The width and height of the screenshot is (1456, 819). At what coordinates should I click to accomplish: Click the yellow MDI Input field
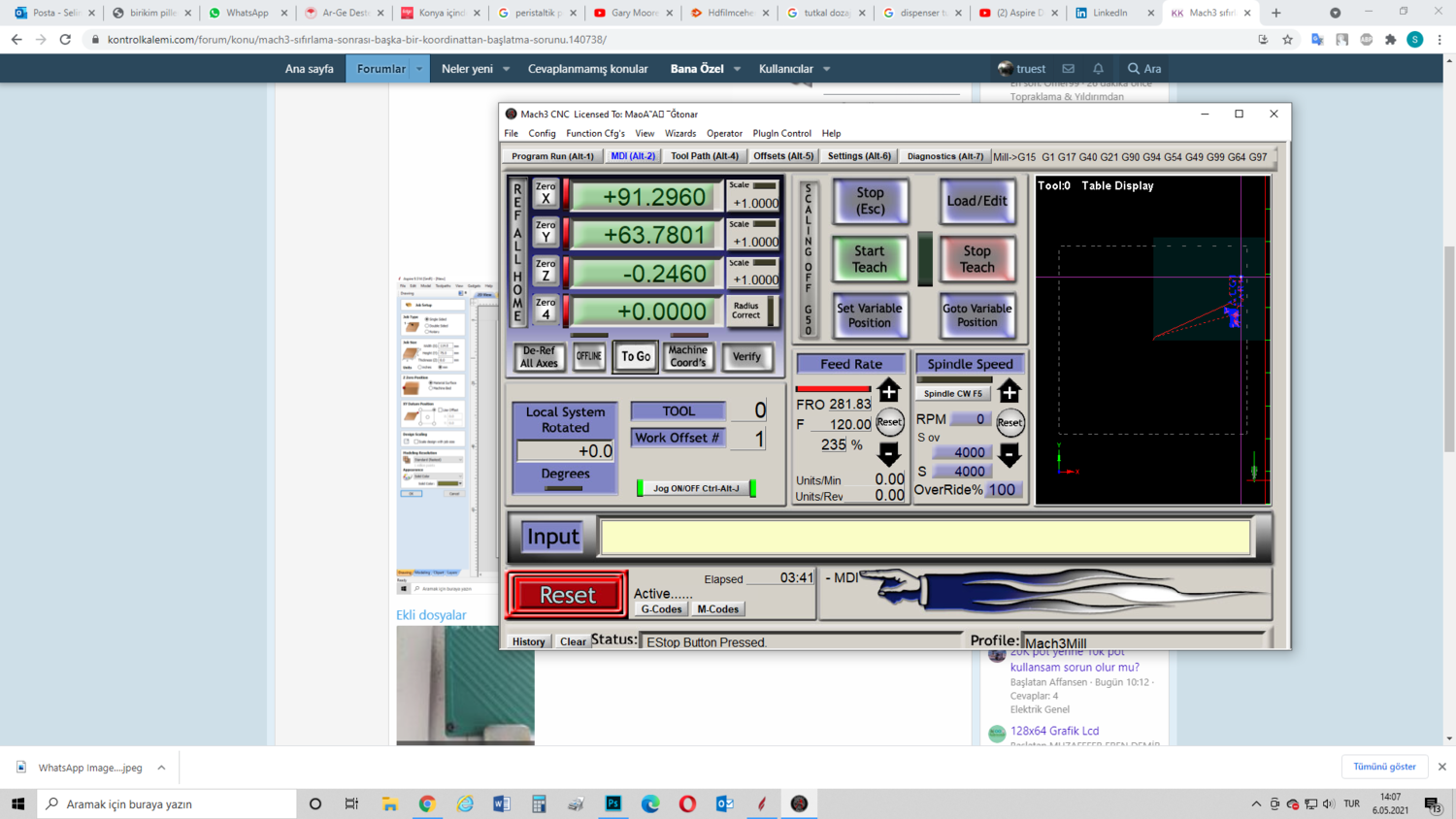click(926, 538)
